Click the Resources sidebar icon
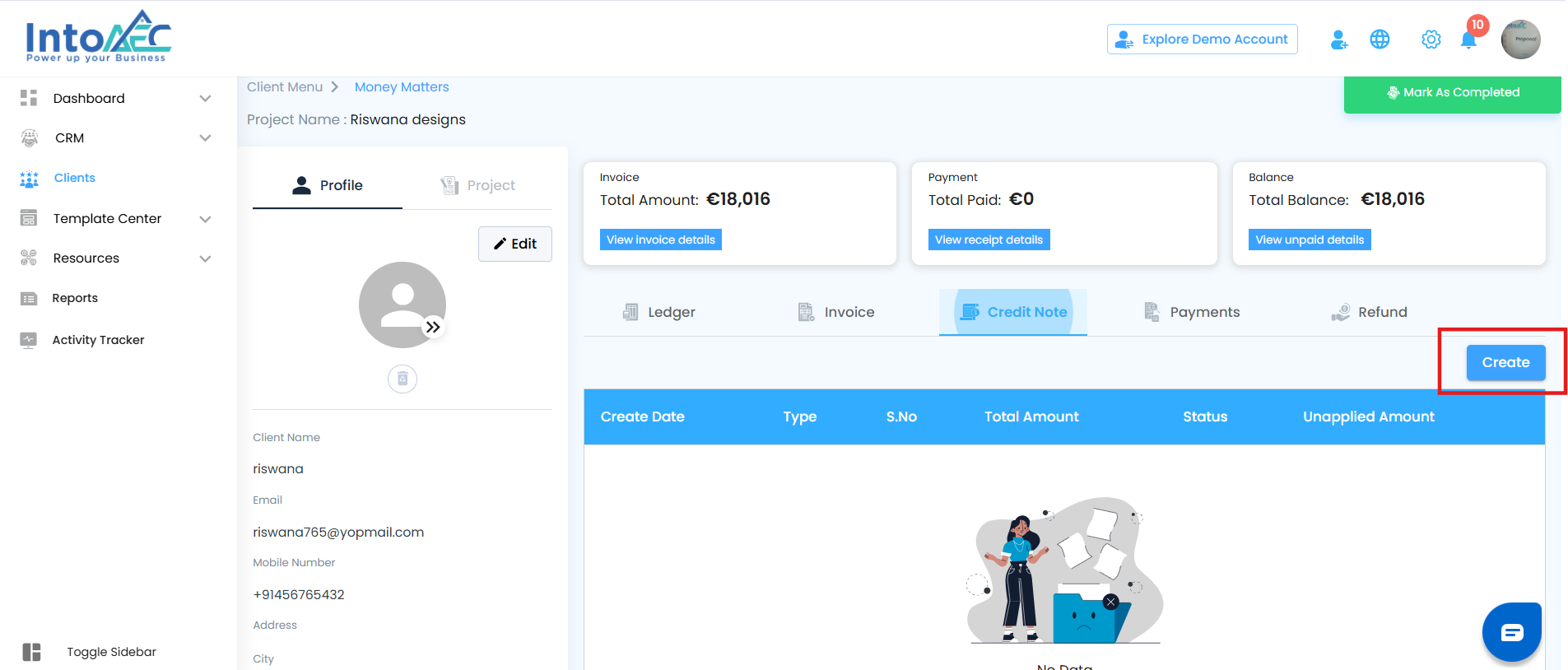Image resolution: width=1568 pixels, height=670 pixels. (x=29, y=258)
